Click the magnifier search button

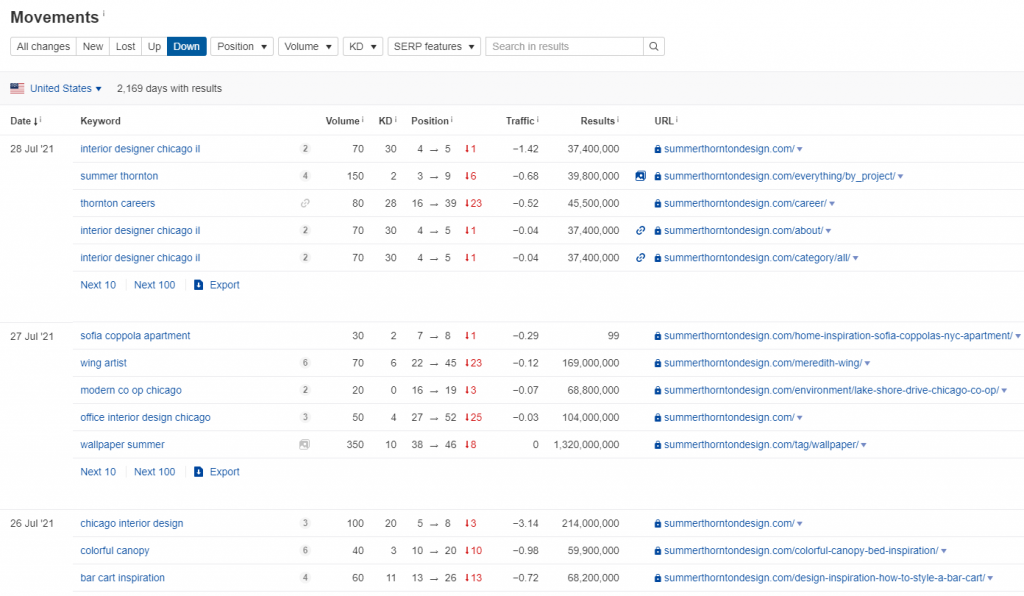pos(654,46)
